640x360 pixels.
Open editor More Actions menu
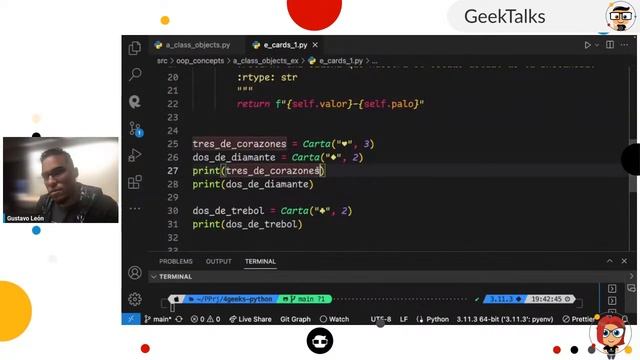(624, 44)
